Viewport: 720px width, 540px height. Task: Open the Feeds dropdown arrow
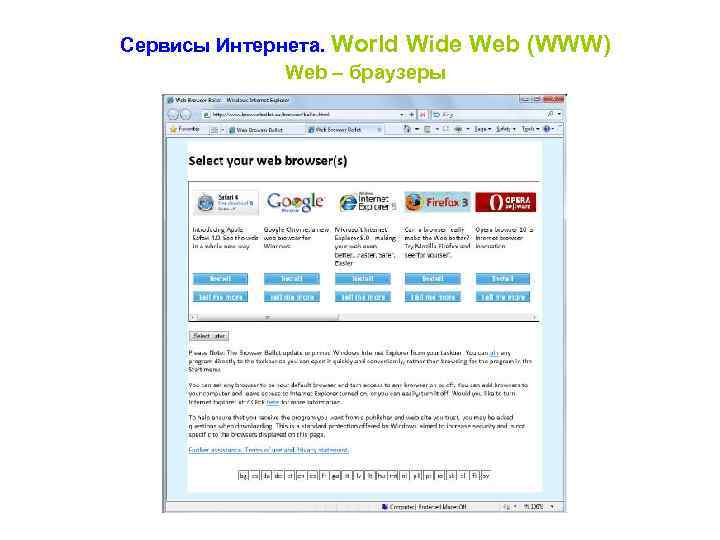[x=437, y=129]
